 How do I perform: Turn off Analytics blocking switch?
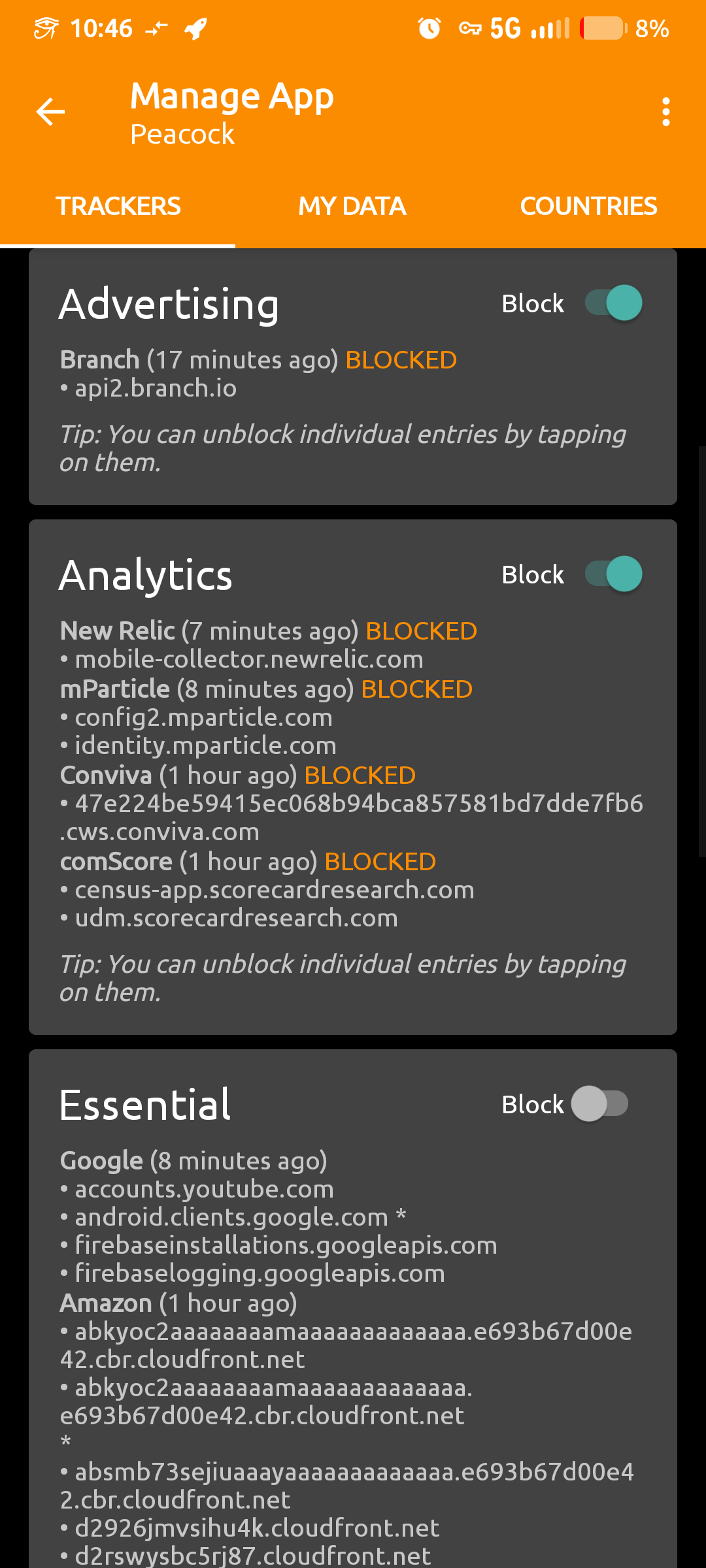pyautogui.click(x=614, y=574)
